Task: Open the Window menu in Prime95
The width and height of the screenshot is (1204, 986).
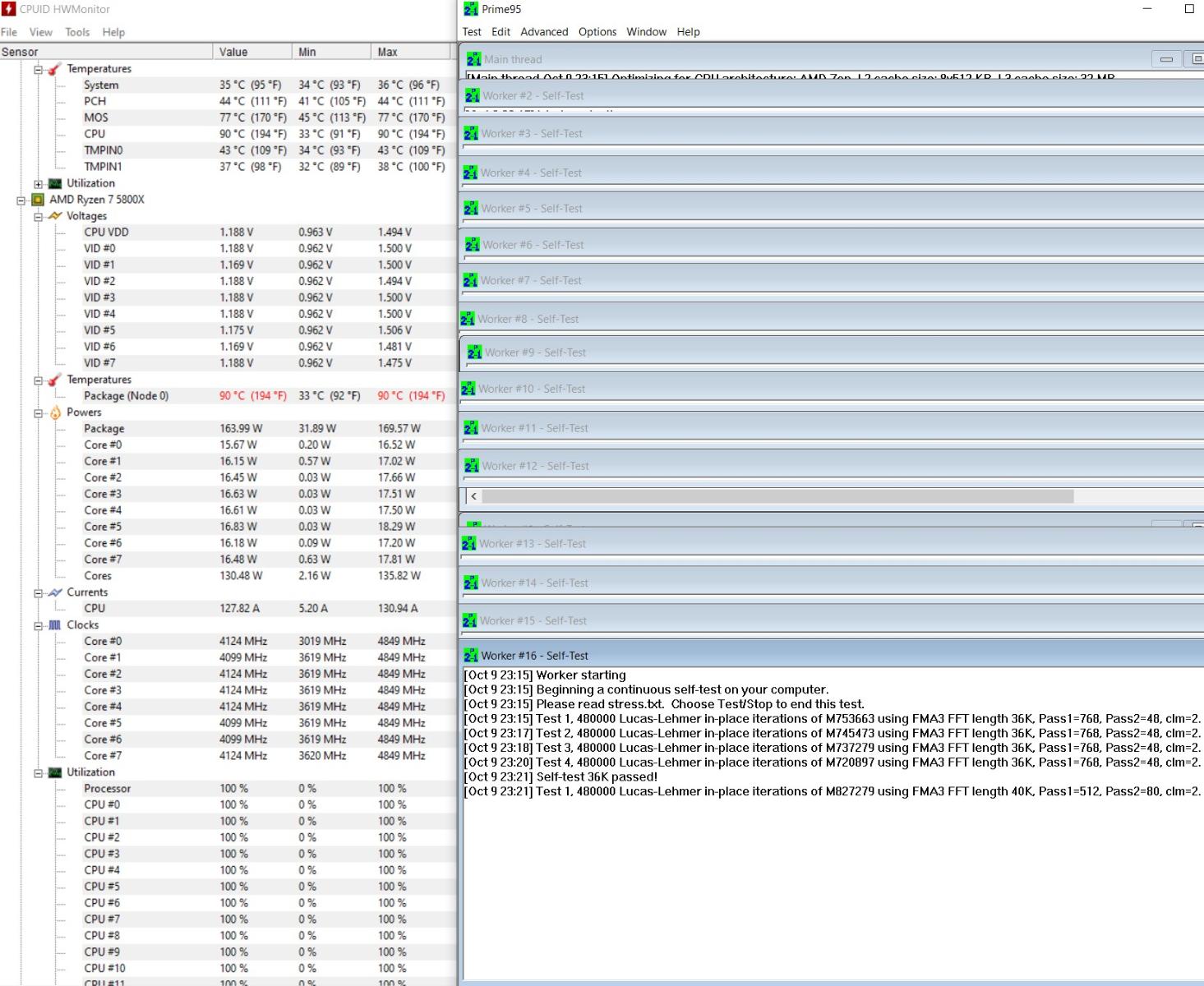Action: pos(647,32)
